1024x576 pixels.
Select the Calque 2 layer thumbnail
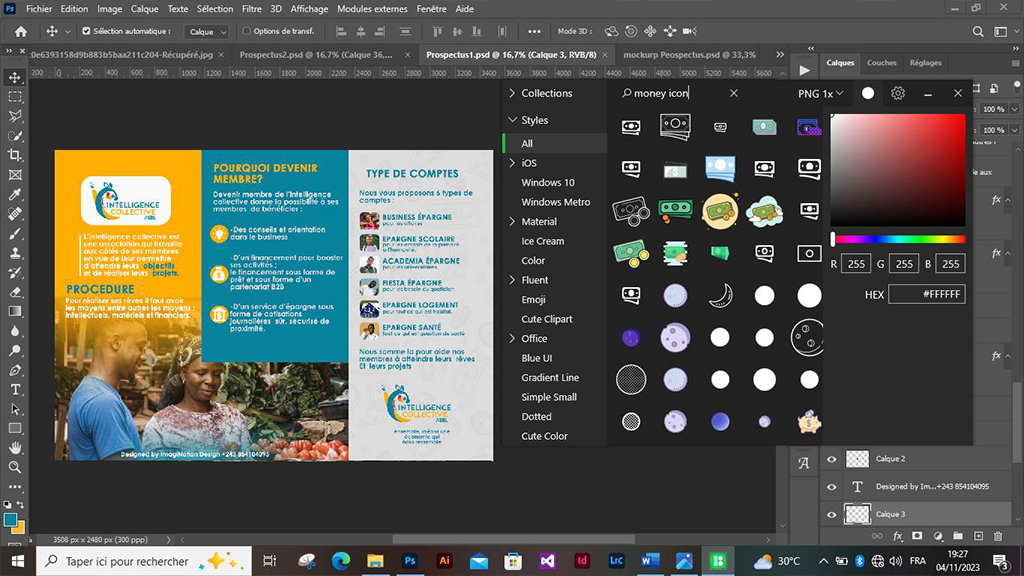pyautogui.click(x=857, y=459)
